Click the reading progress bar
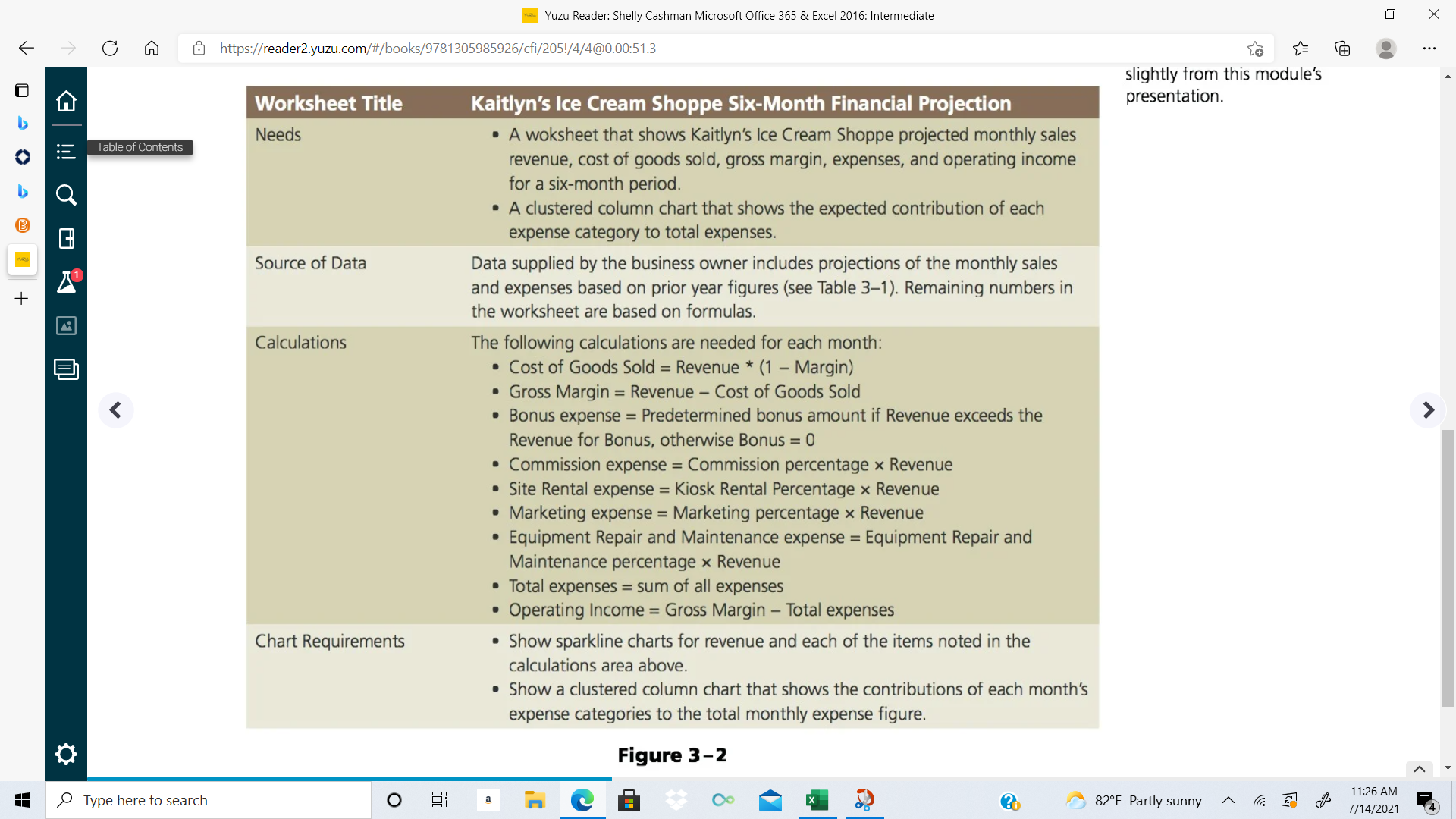Viewport: 1456px width, 819px height. click(x=350, y=779)
